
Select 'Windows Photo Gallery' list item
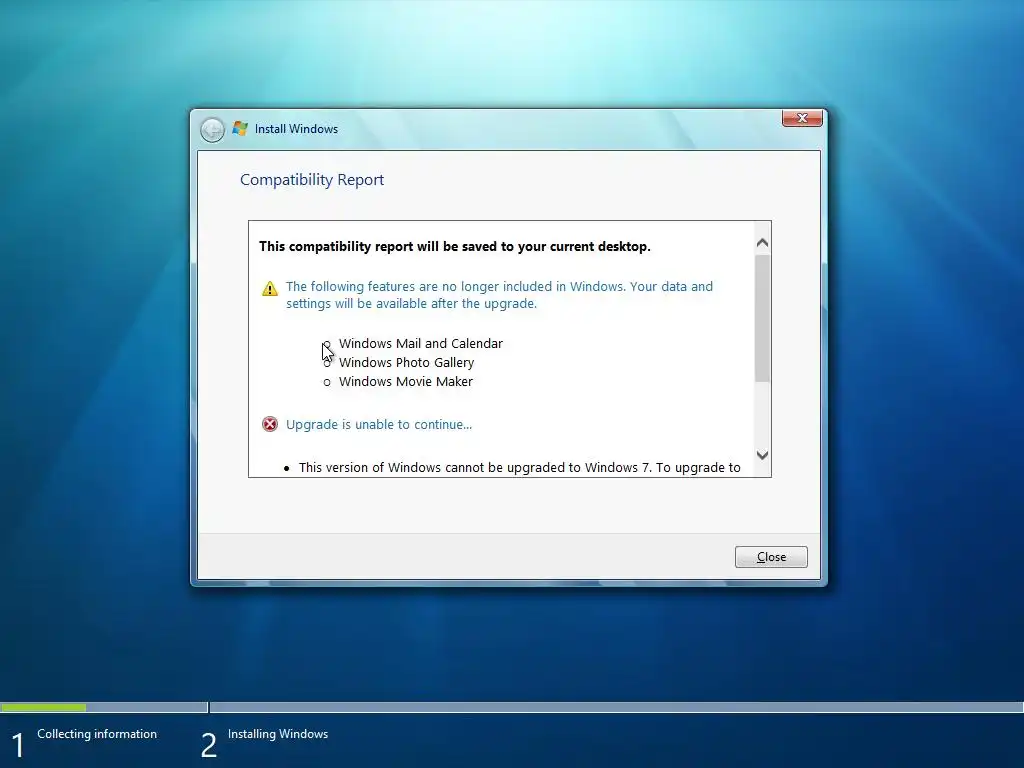[x=406, y=362]
